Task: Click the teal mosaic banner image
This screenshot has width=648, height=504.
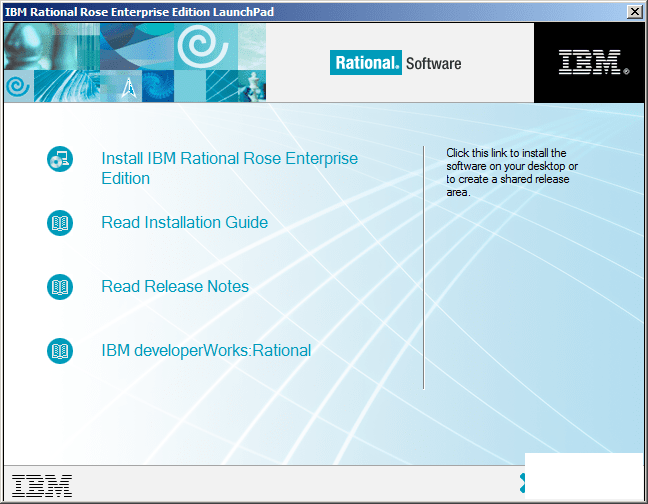Action: click(x=135, y=62)
